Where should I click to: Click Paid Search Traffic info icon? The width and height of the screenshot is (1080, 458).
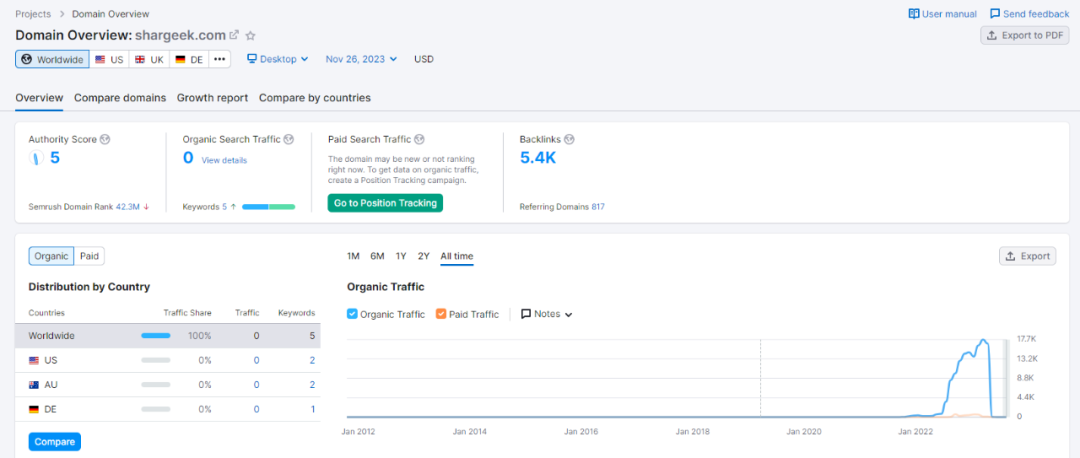click(419, 139)
